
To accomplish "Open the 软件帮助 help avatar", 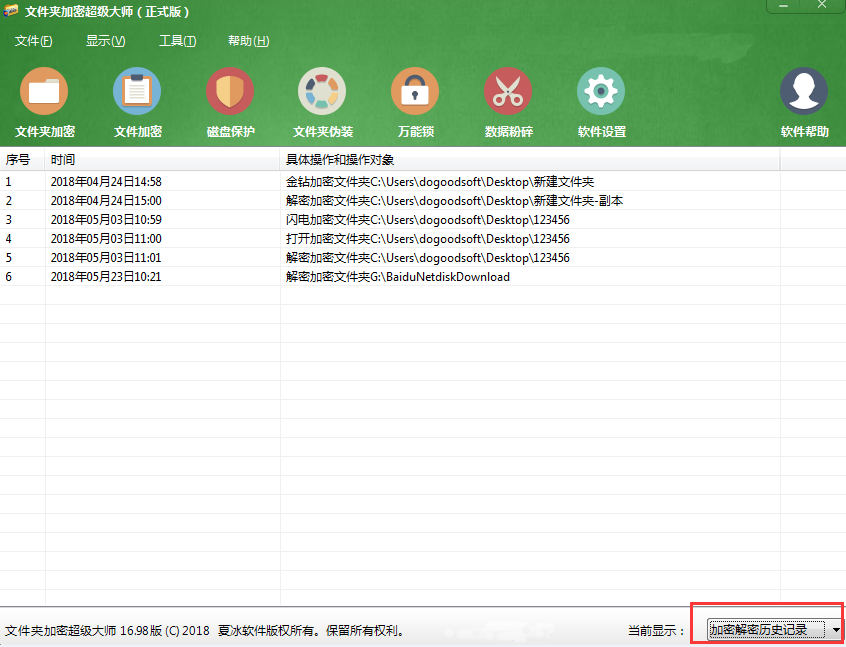I will 804,102.
